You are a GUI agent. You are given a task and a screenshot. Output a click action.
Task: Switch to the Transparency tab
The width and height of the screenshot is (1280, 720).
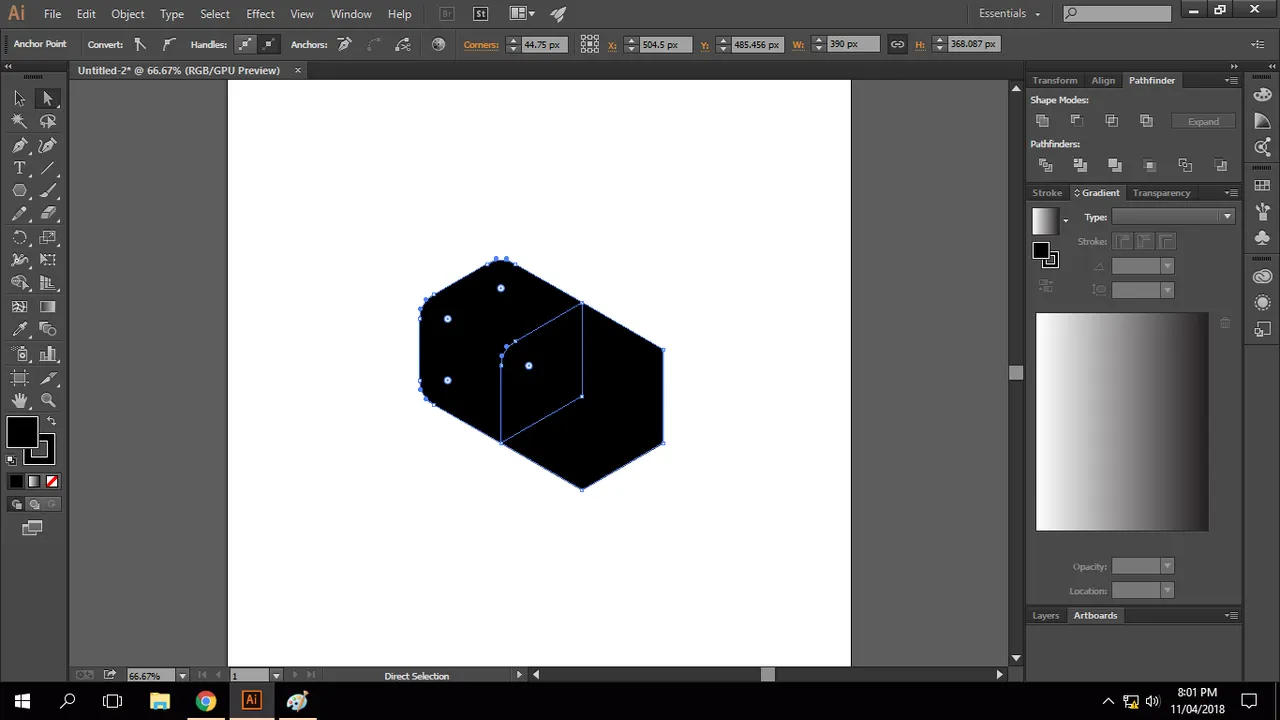click(x=1161, y=193)
